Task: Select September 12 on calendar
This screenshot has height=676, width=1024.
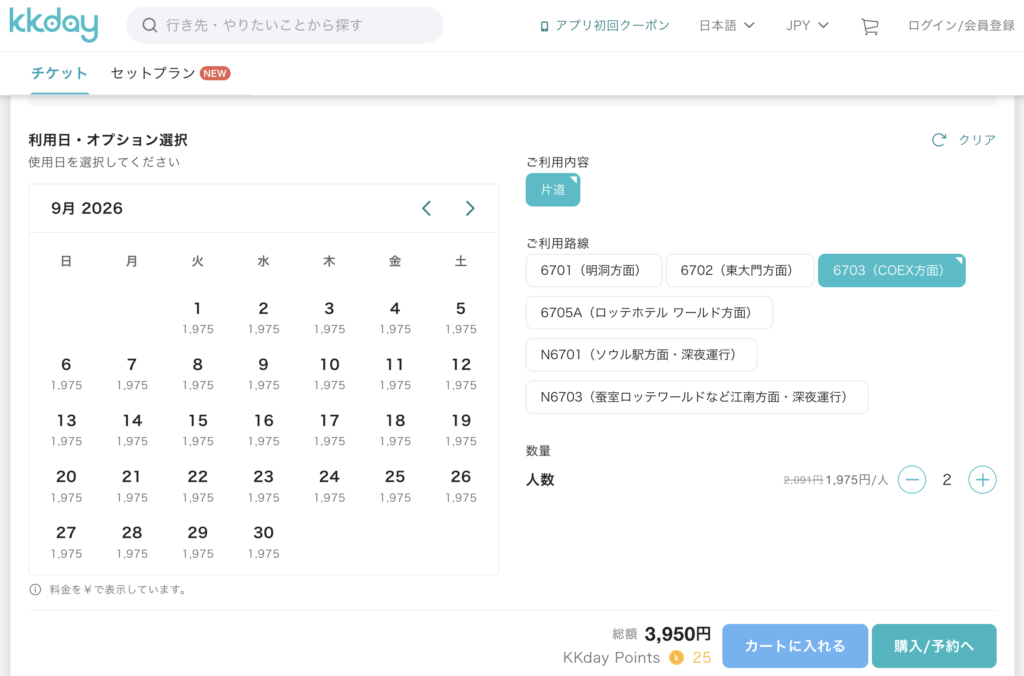Action: (x=461, y=373)
